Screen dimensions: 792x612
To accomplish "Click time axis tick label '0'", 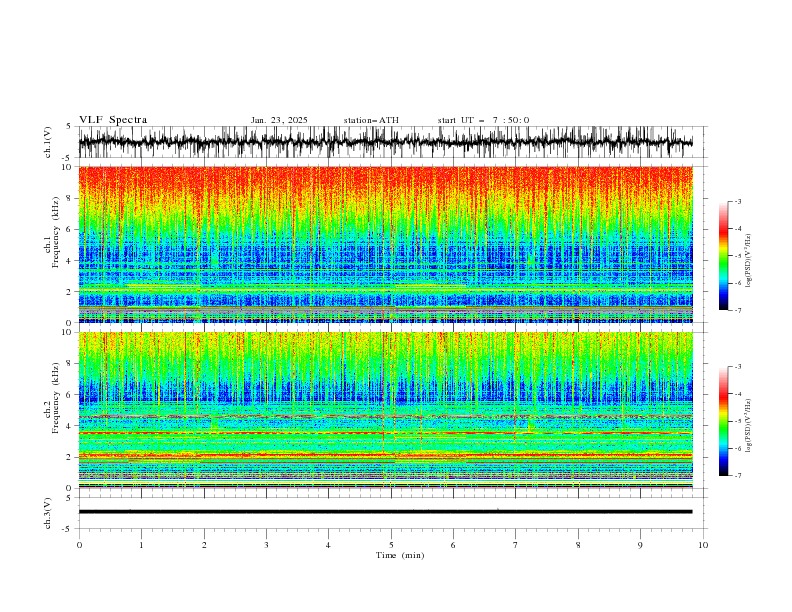I will coord(79,545).
